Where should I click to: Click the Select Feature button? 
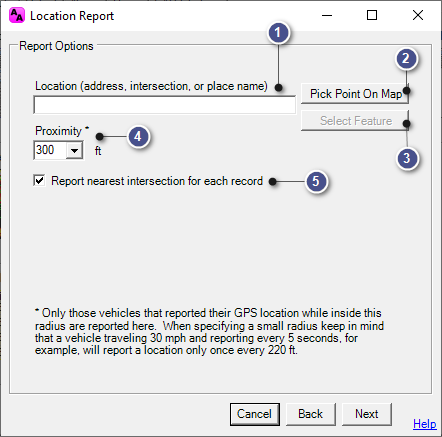point(355,121)
